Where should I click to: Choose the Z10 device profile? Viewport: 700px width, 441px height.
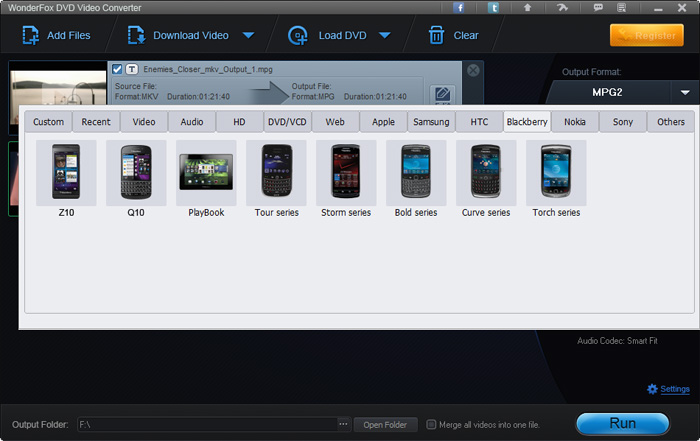click(x=66, y=179)
